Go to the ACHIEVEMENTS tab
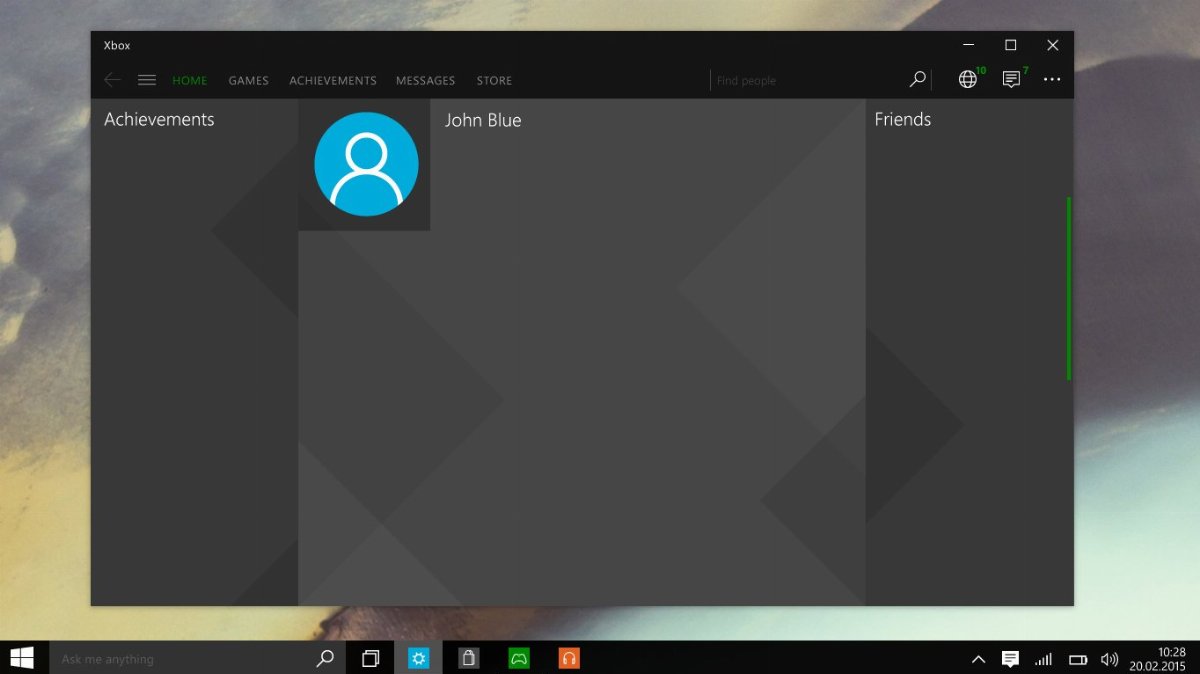1200x674 pixels. (333, 81)
